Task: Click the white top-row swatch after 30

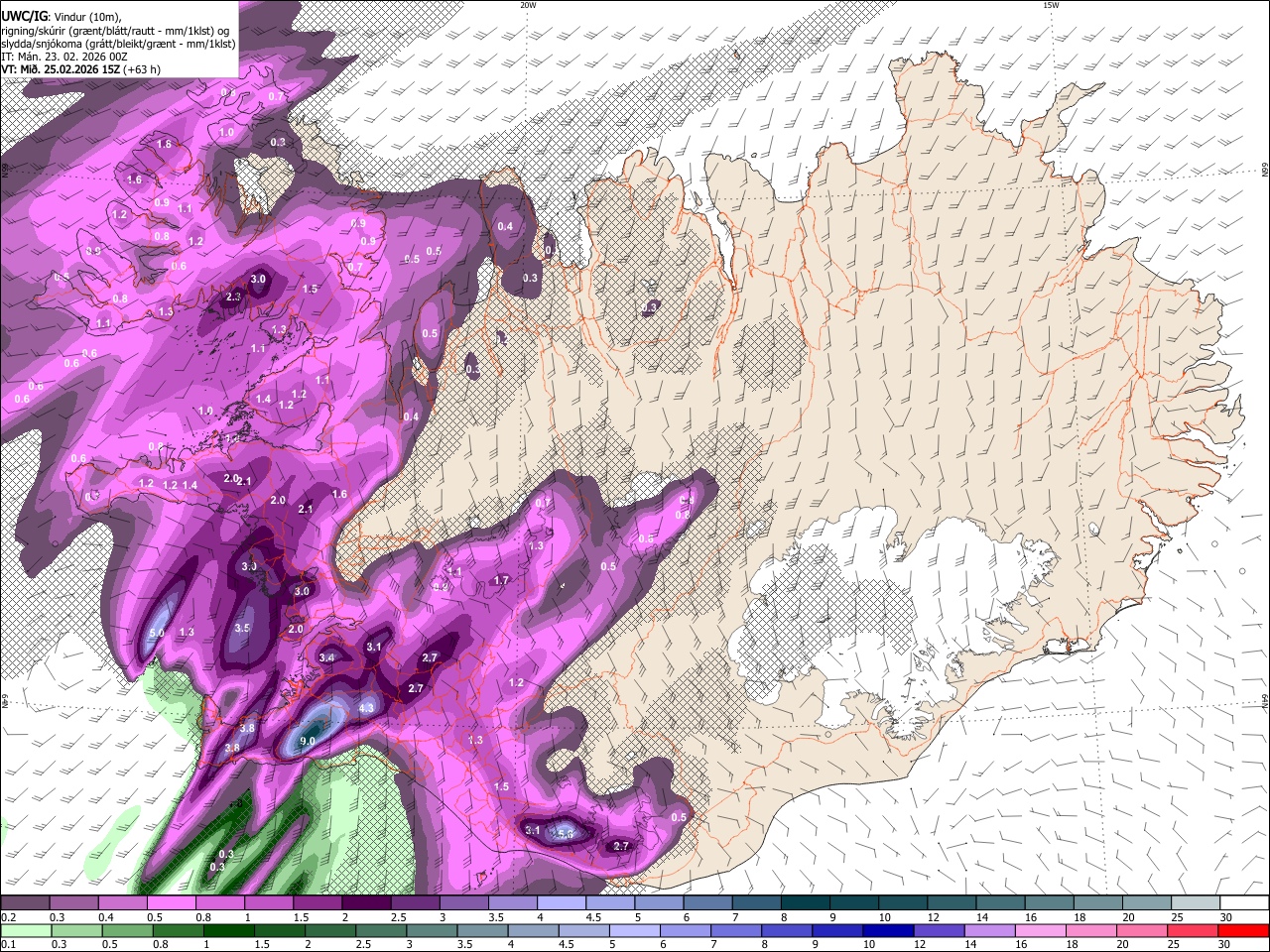Action: [x=1245, y=903]
